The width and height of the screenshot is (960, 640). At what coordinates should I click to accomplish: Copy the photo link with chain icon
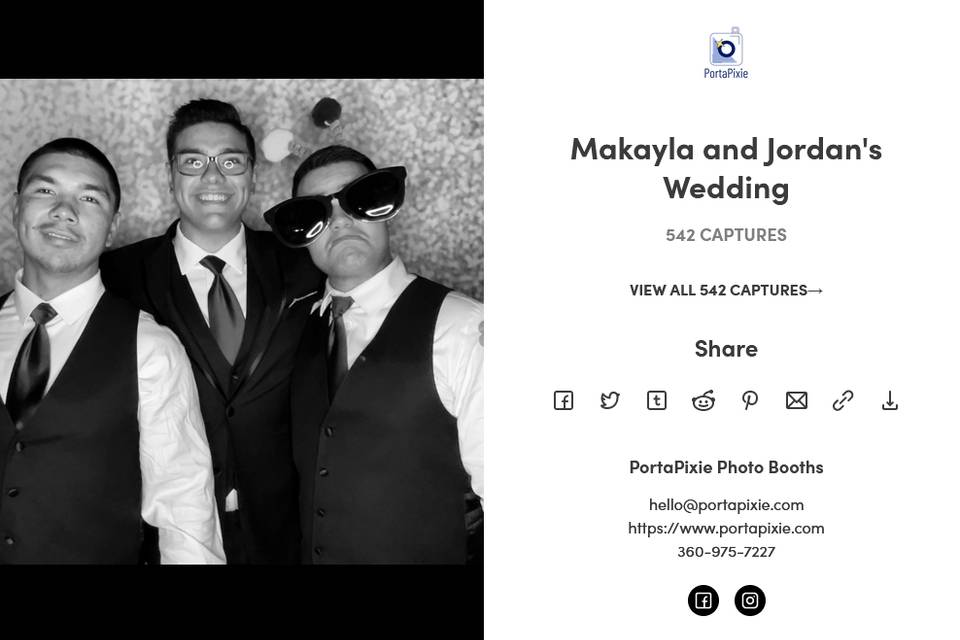pyautogui.click(x=843, y=401)
